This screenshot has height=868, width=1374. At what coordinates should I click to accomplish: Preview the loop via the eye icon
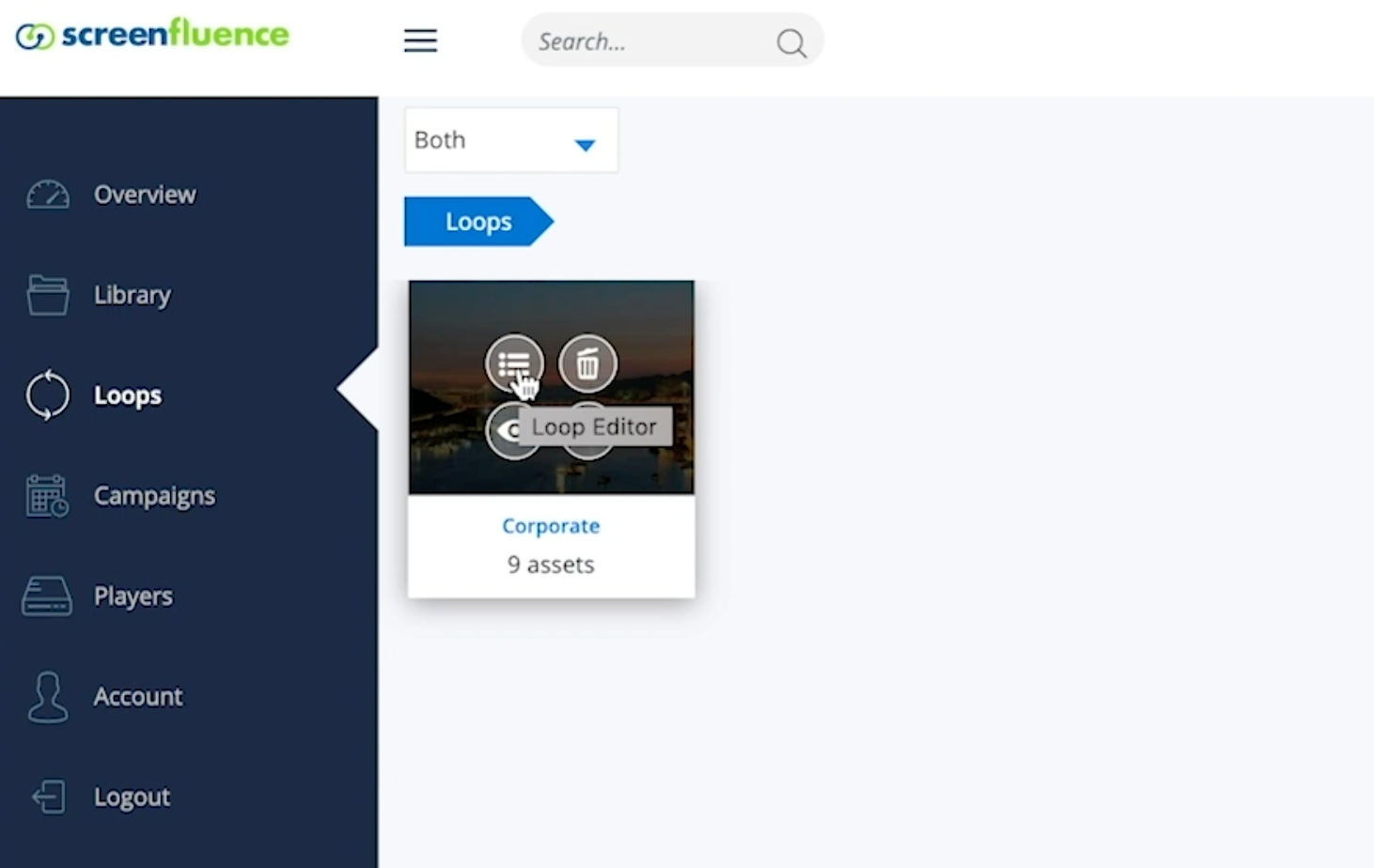pyautogui.click(x=507, y=431)
